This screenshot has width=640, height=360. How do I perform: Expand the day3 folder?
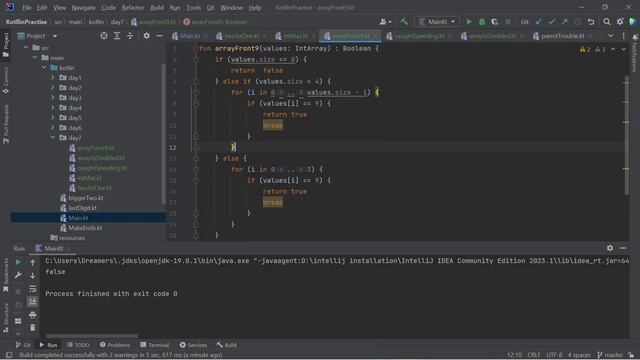tap(53, 98)
